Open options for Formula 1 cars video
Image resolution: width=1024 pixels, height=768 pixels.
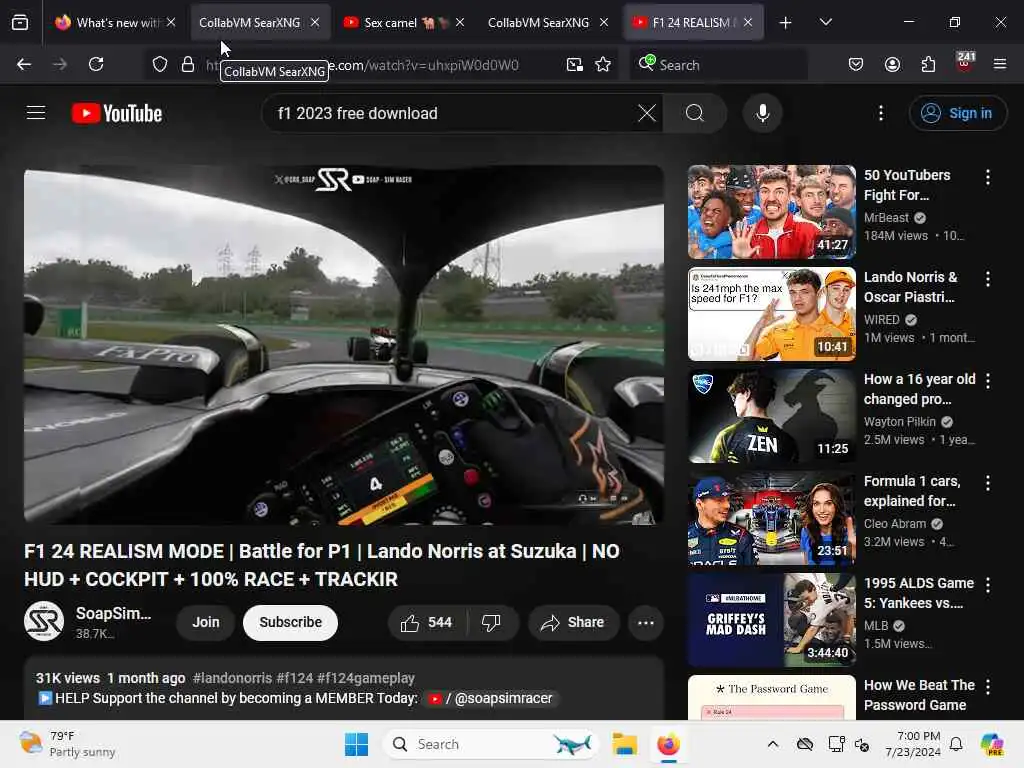pyautogui.click(x=988, y=483)
